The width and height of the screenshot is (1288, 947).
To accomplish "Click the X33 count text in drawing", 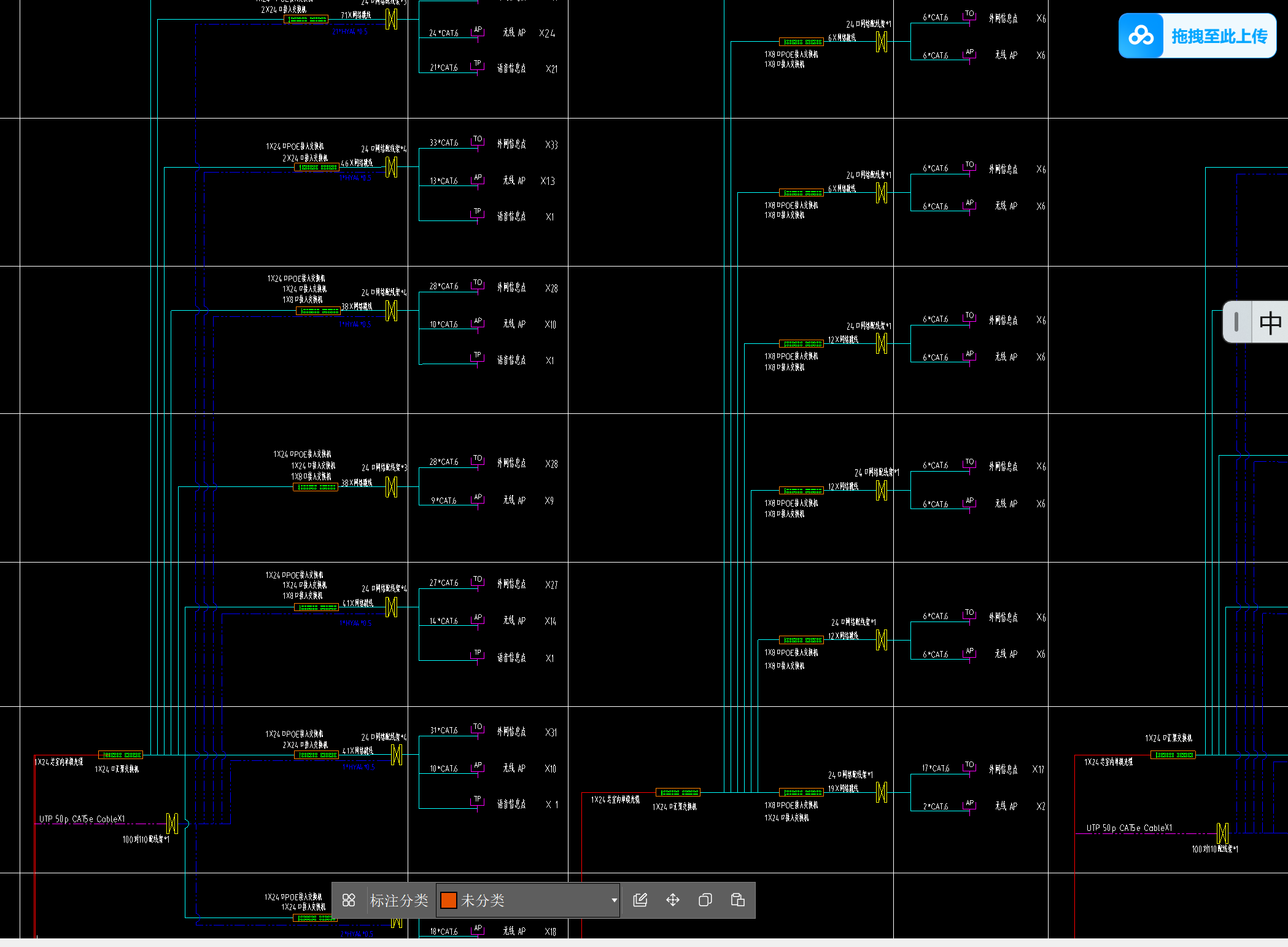I will [551, 145].
